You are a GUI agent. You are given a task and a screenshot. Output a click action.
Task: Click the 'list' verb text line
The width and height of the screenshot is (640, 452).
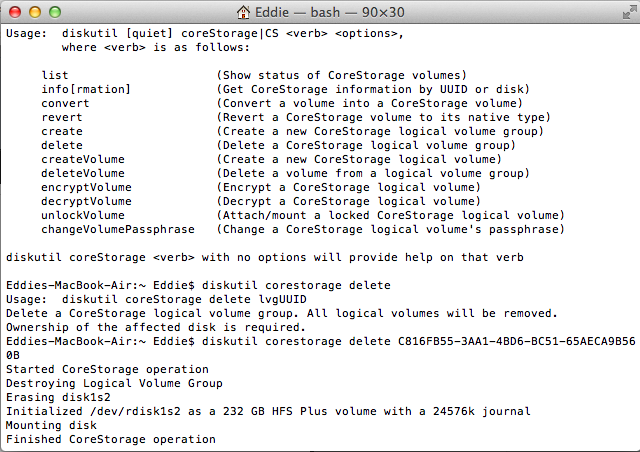55,75
